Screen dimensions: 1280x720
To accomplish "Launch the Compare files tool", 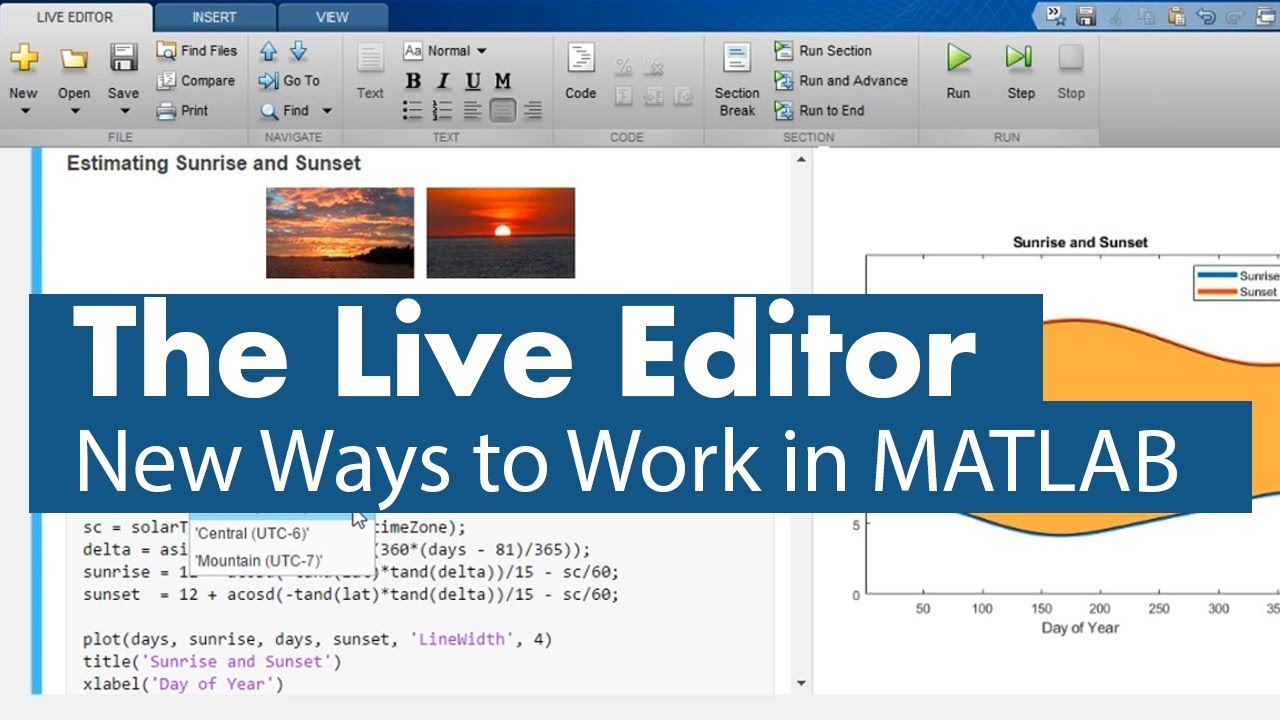I will 196,80.
